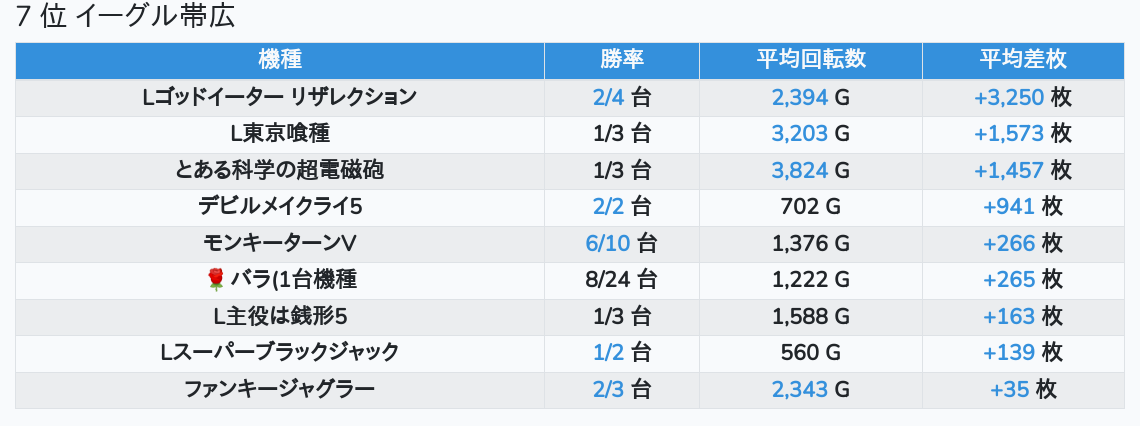Click the +3,250 average difference value
The height and width of the screenshot is (426, 1140).
click(x=1009, y=97)
